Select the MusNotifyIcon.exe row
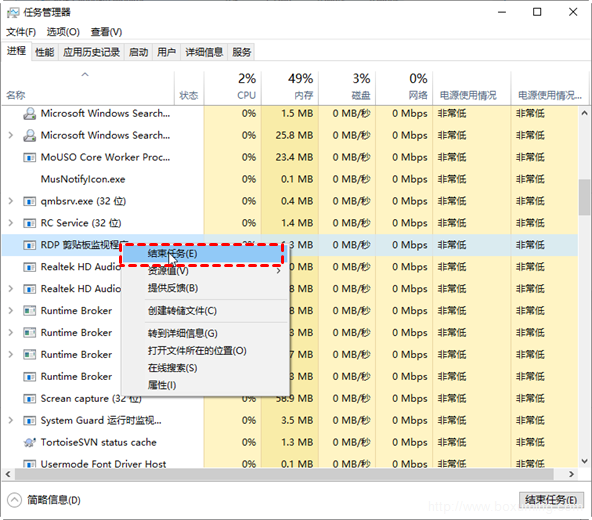Screen dimensions: 592x520 pyautogui.click(x=290, y=179)
